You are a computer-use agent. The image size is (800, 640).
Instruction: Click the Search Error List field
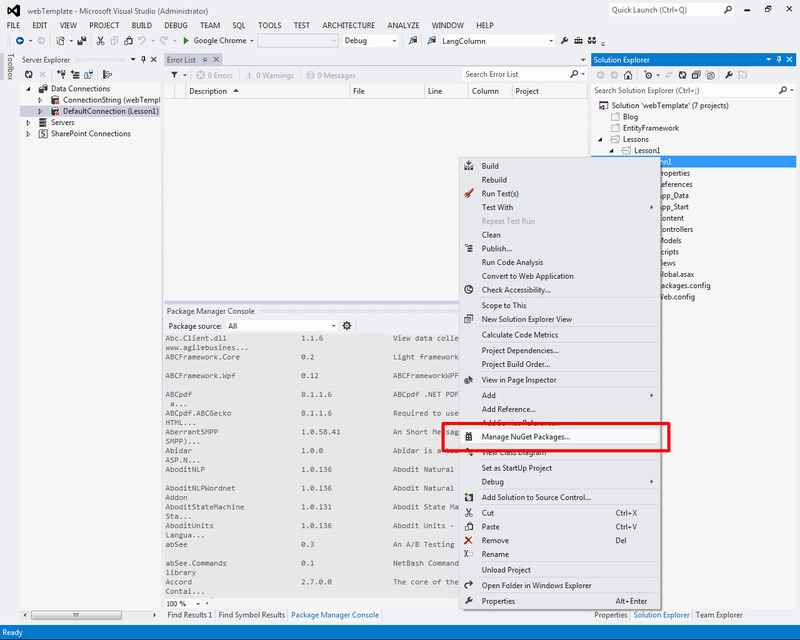[x=515, y=75]
